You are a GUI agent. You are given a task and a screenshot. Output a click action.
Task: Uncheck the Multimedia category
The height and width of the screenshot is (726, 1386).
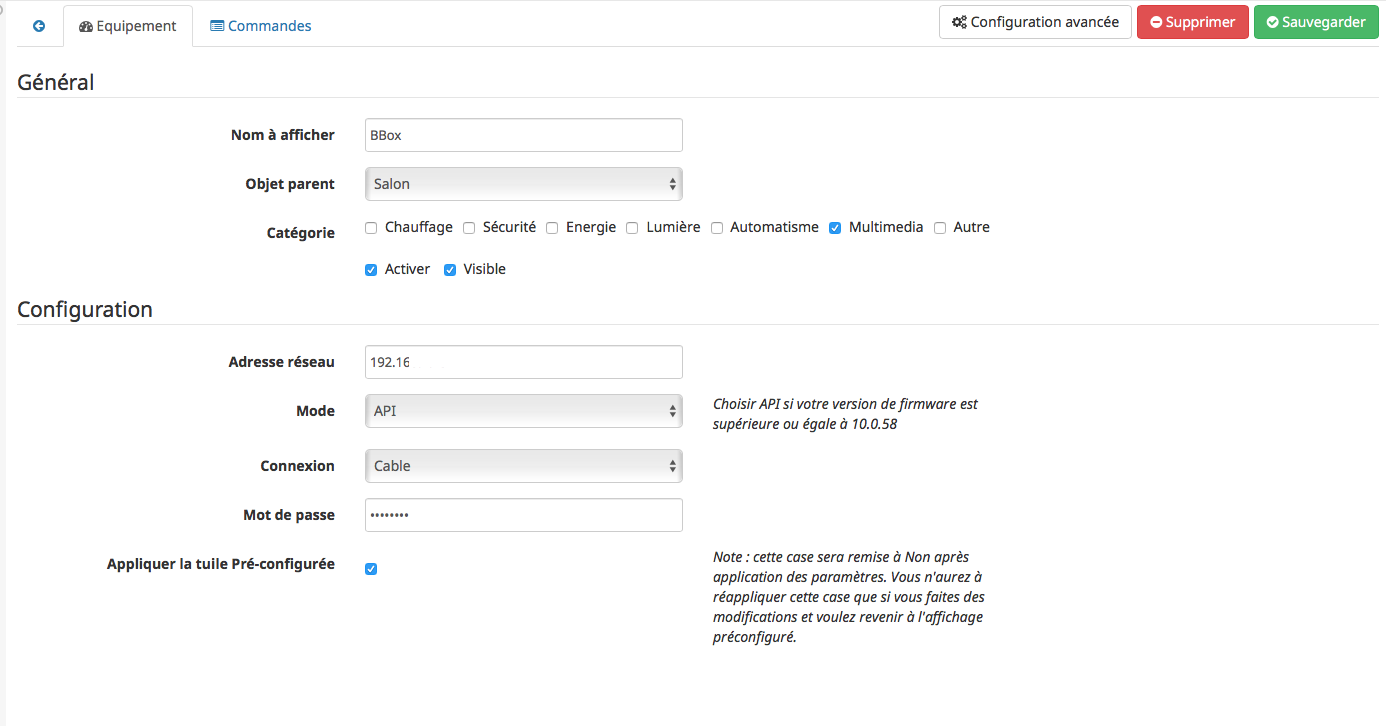click(835, 228)
